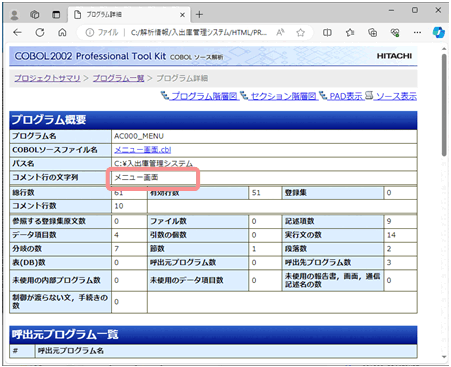Click the scrollbar down arrow
This screenshot has width=451, height=367.
[x=444, y=357]
